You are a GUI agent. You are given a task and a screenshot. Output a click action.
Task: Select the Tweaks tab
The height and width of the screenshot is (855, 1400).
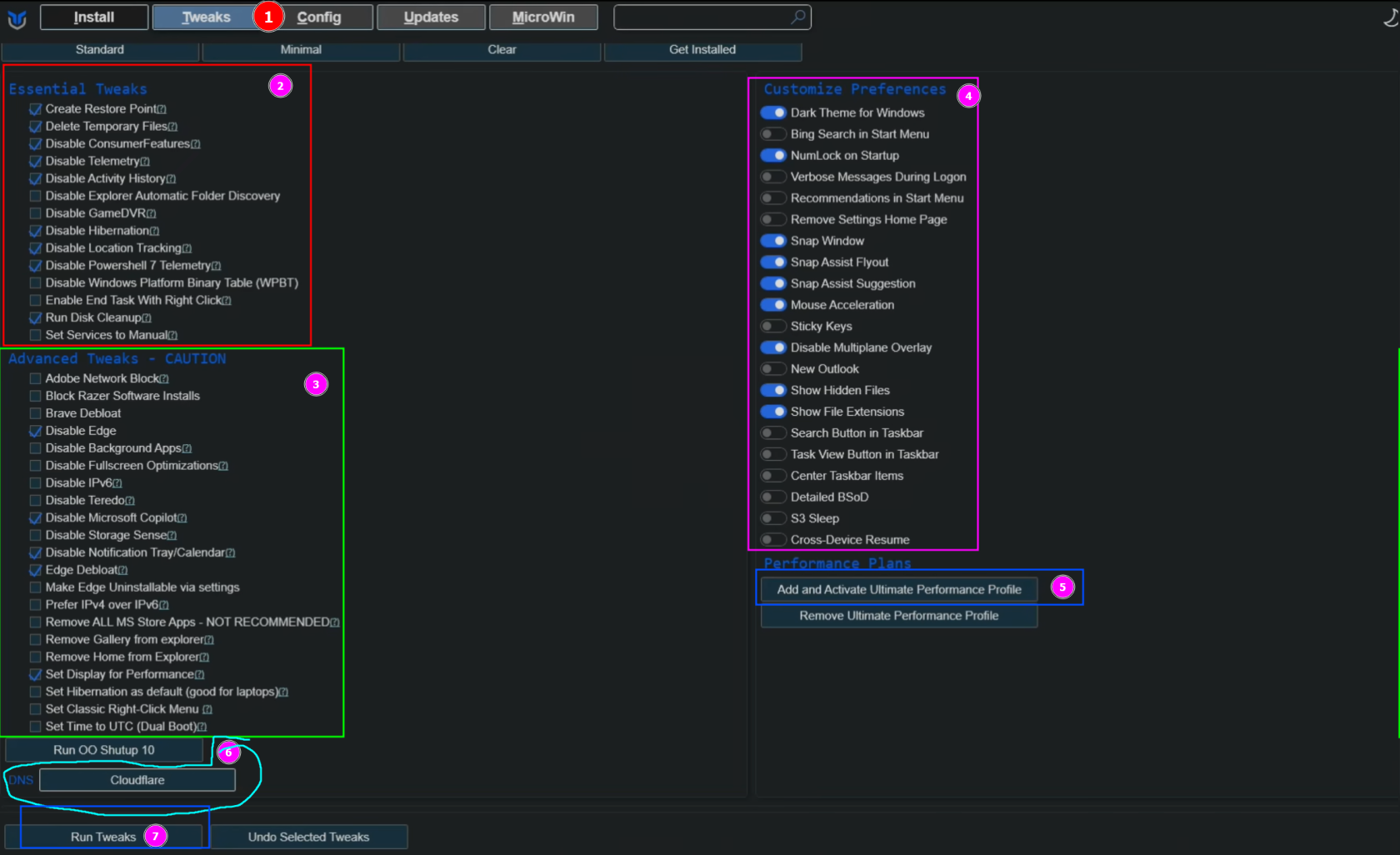coord(206,17)
